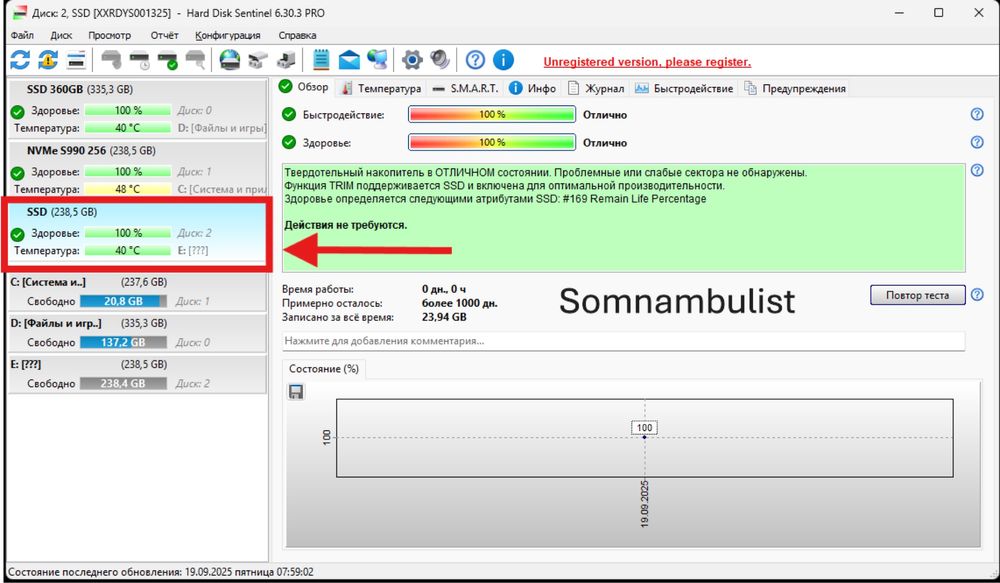Click the drive with computer toolbar icon
This screenshot has height=583, width=1000.
point(286,60)
